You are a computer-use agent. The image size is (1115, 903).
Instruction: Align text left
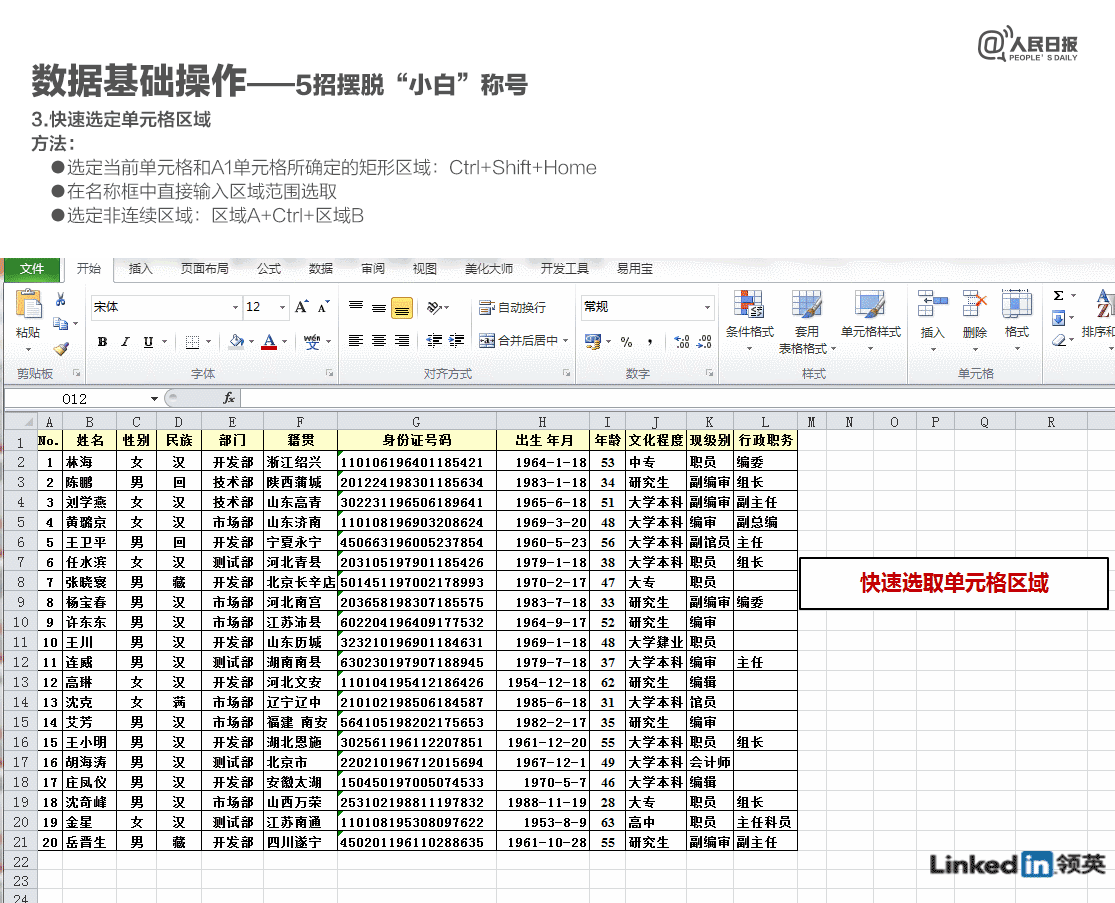click(356, 341)
